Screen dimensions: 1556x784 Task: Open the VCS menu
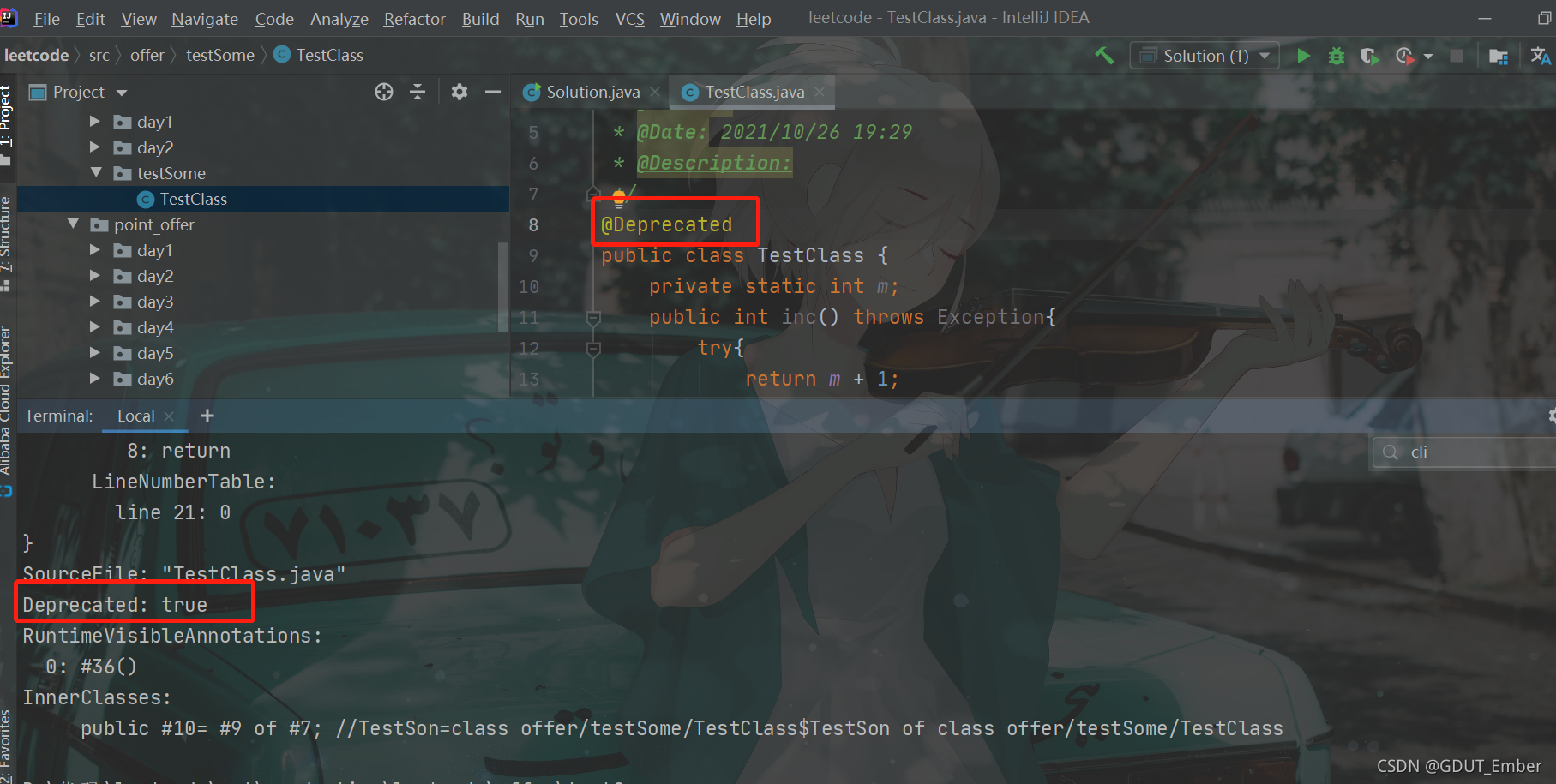[x=629, y=19]
